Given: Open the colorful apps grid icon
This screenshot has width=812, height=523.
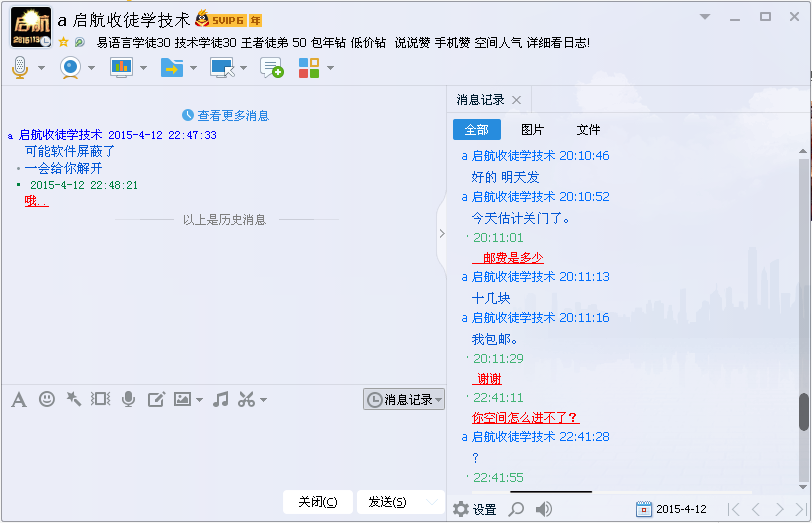Looking at the screenshot, I should [x=309, y=68].
